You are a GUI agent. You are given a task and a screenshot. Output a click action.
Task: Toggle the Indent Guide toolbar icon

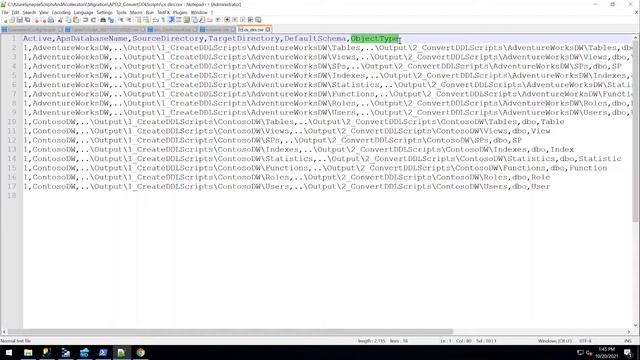tap(171, 20)
